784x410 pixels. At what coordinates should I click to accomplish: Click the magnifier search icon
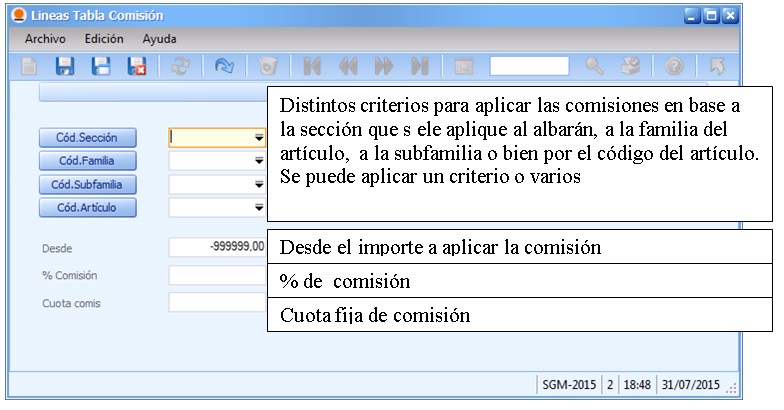(594, 67)
